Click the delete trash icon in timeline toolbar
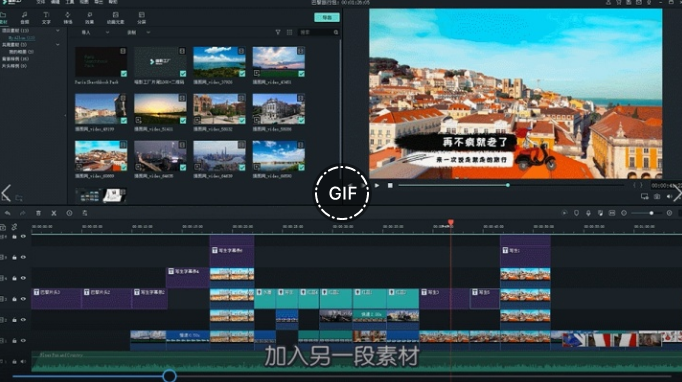This screenshot has width=682, height=382. click(x=38, y=213)
